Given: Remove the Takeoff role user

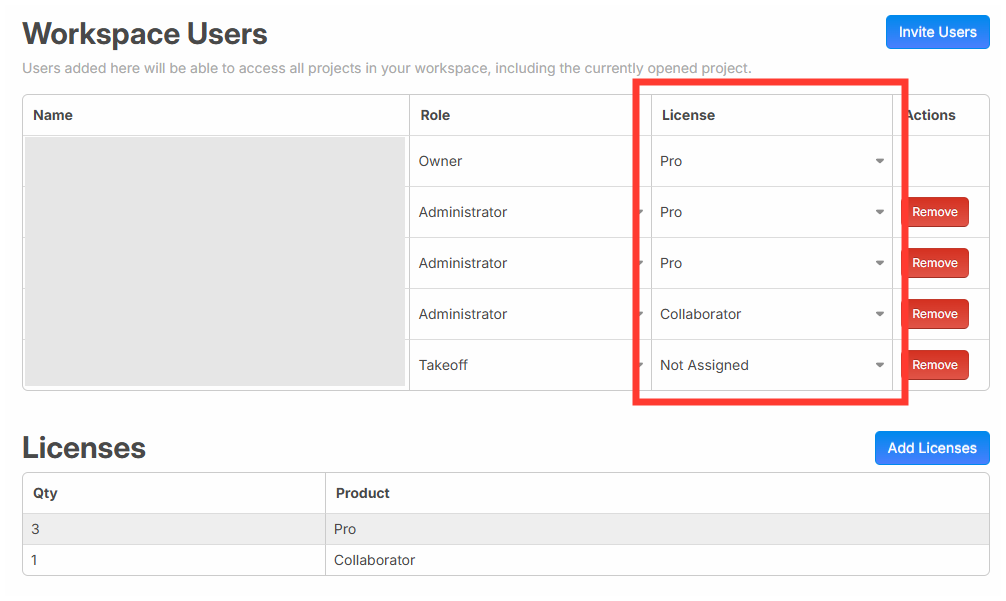Looking at the screenshot, I should pos(934,365).
